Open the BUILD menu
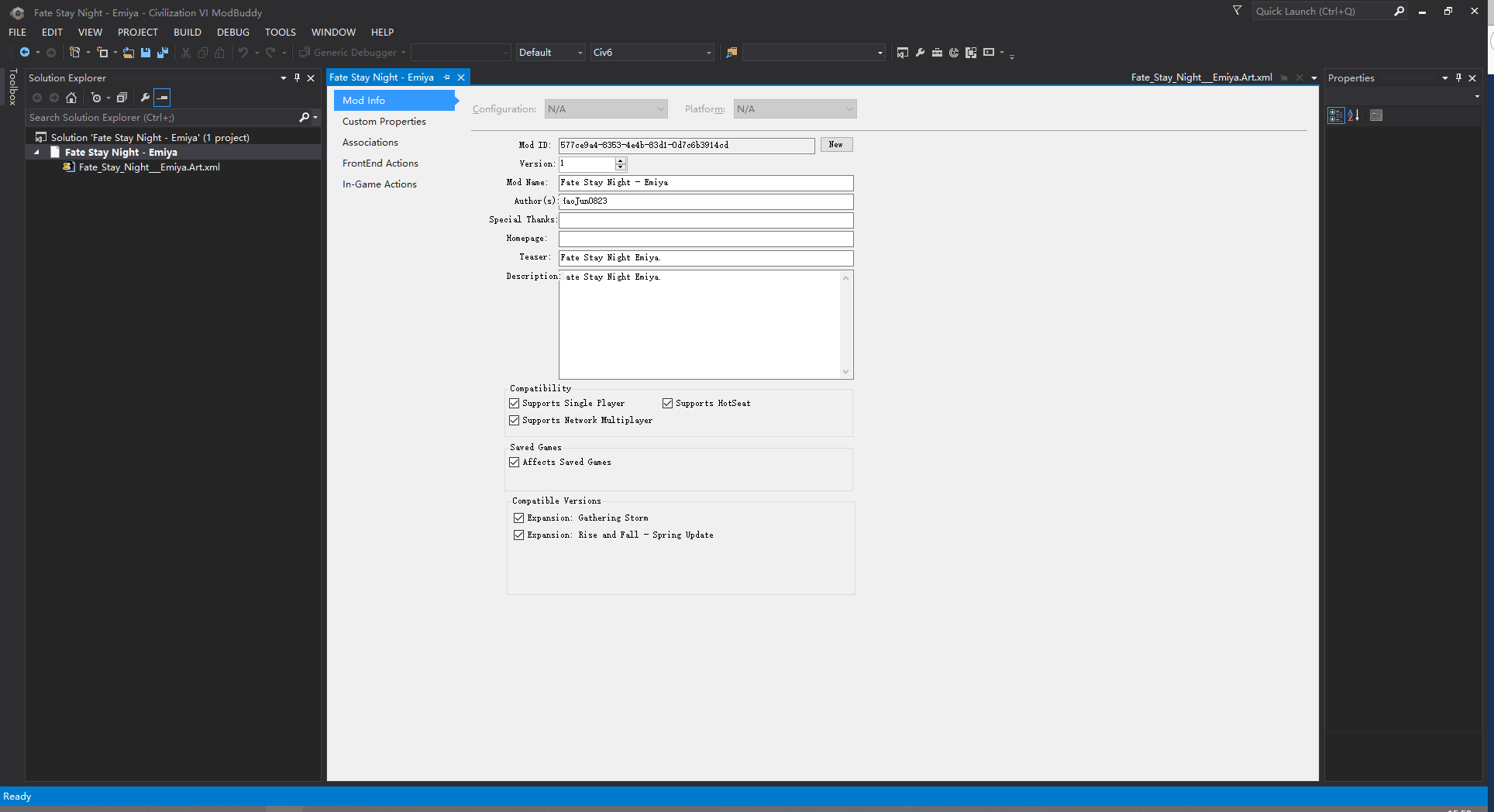1494x812 pixels. click(x=188, y=32)
